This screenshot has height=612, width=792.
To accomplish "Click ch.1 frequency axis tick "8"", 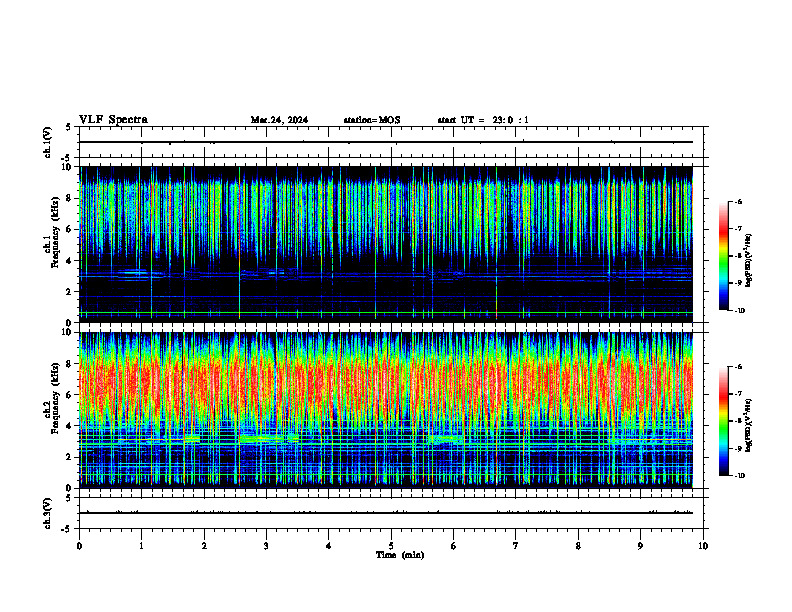I will (70, 198).
